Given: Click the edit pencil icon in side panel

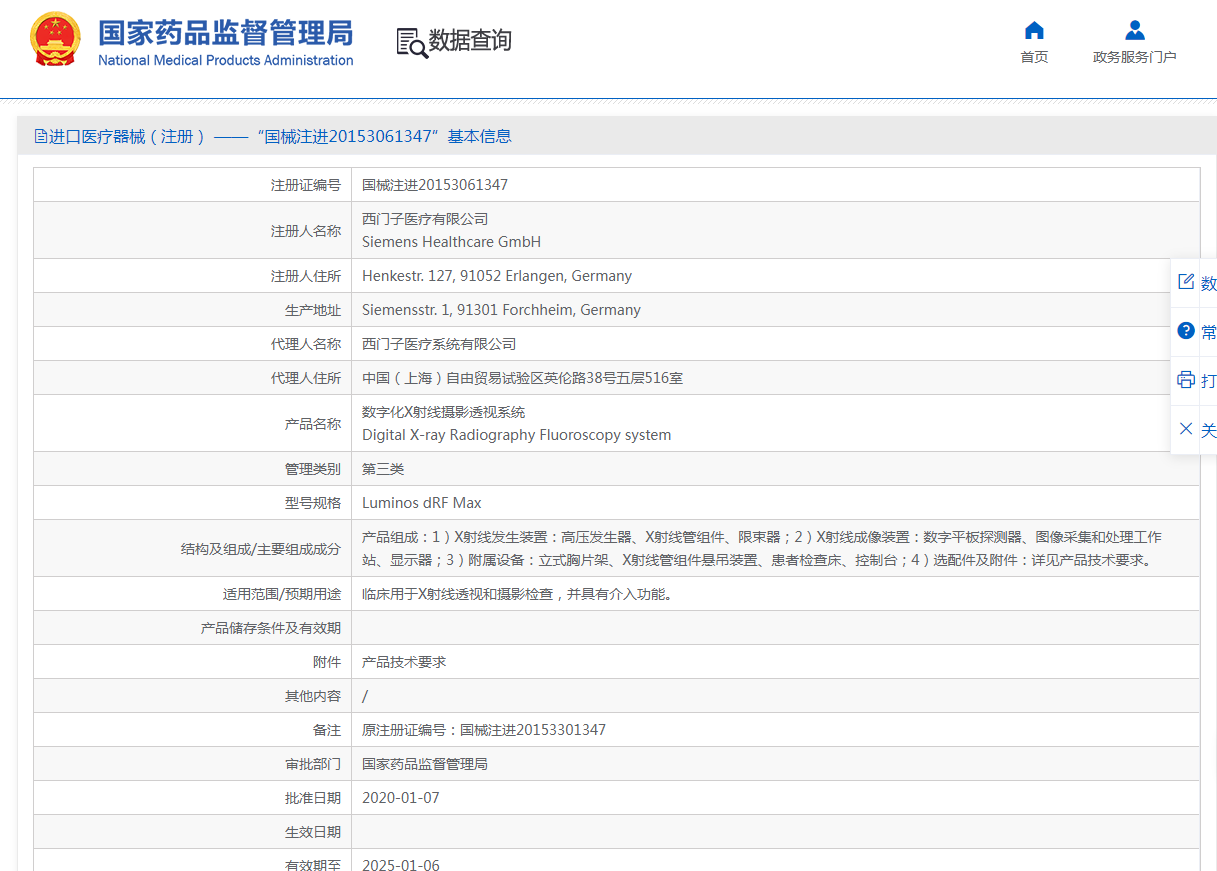Looking at the screenshot, I should coord(1186,282).
